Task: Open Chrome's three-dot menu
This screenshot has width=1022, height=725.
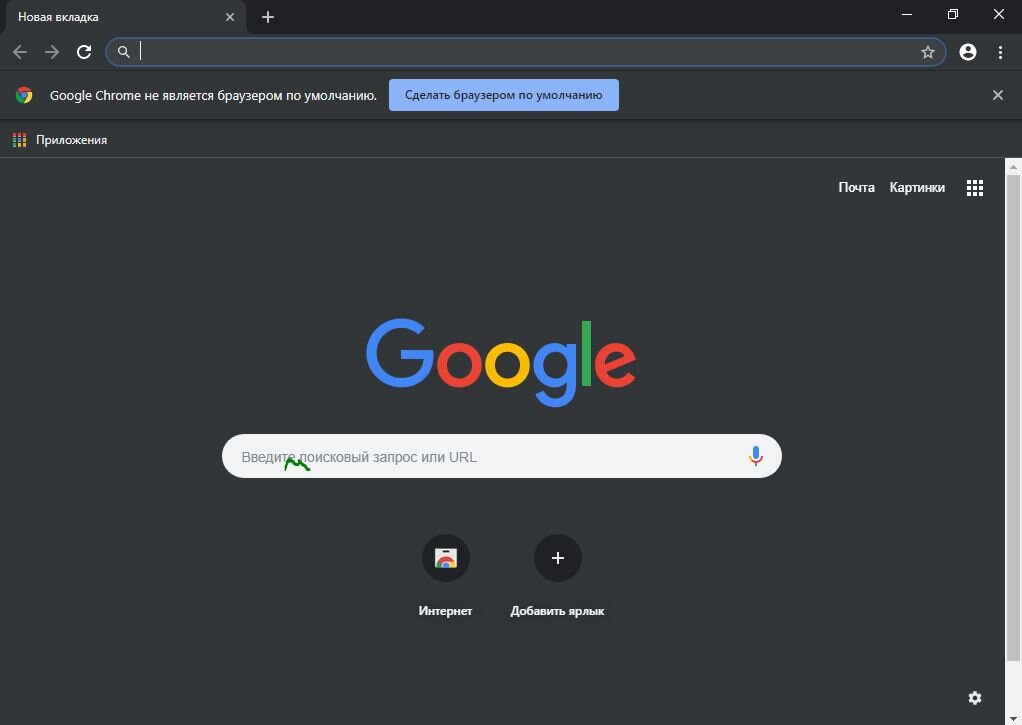Action: [x=1000, y=52]
